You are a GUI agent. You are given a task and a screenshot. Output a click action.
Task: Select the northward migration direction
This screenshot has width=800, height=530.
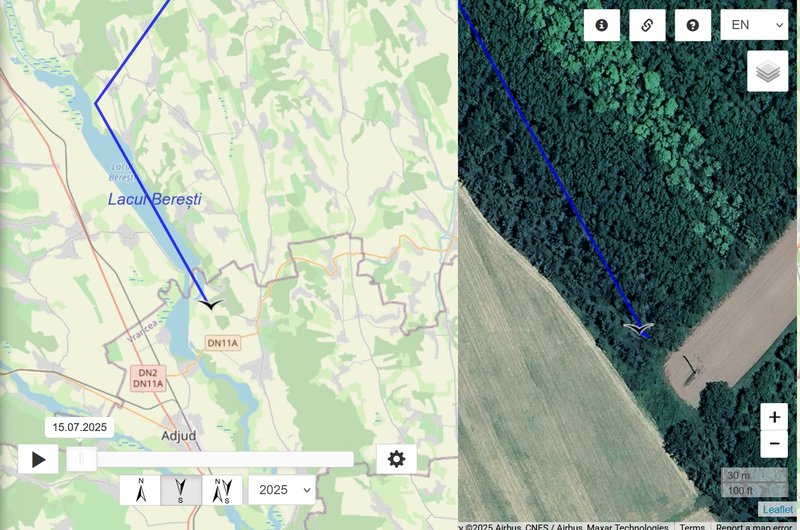click(140, 490)
